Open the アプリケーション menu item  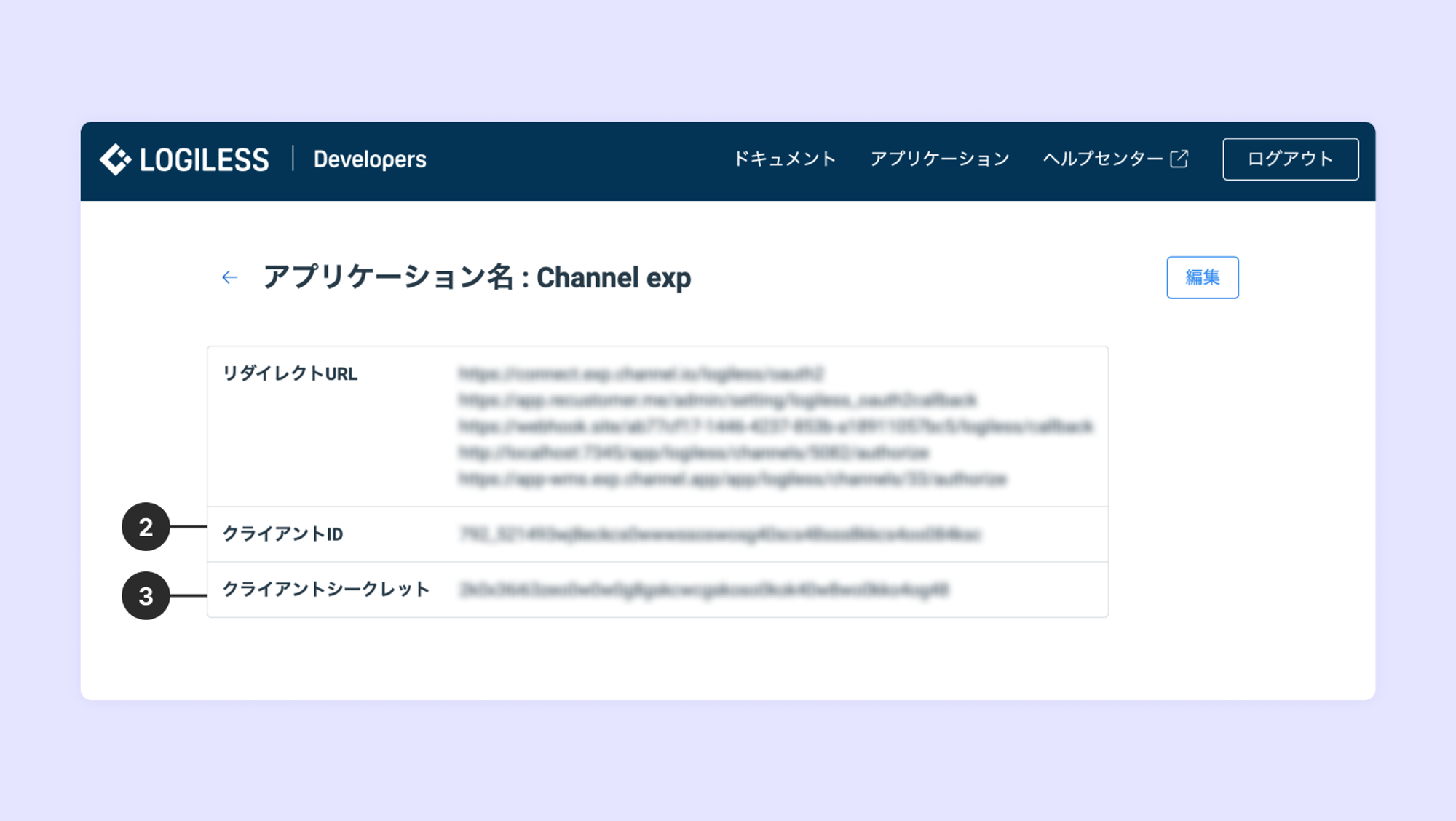pyautogui.click(x=940, y=159)
